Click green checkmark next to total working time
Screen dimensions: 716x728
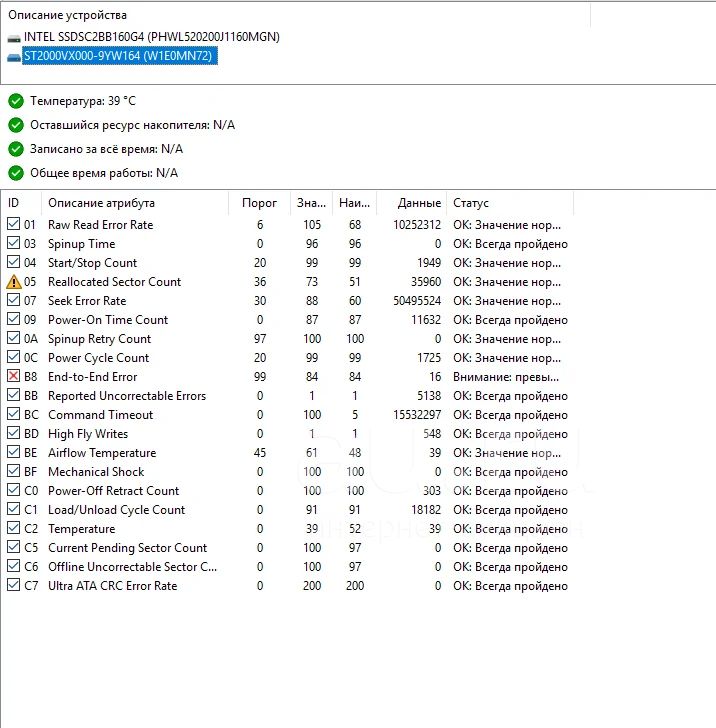[x=15, y=173]
